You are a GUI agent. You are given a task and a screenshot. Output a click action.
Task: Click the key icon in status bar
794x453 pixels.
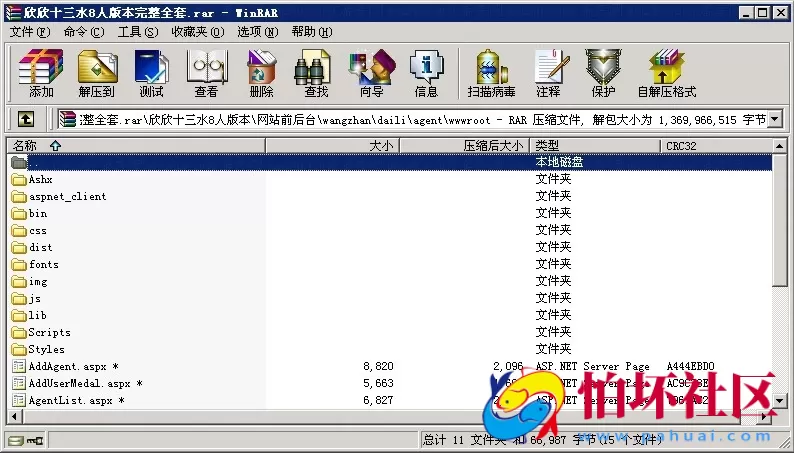35,440
